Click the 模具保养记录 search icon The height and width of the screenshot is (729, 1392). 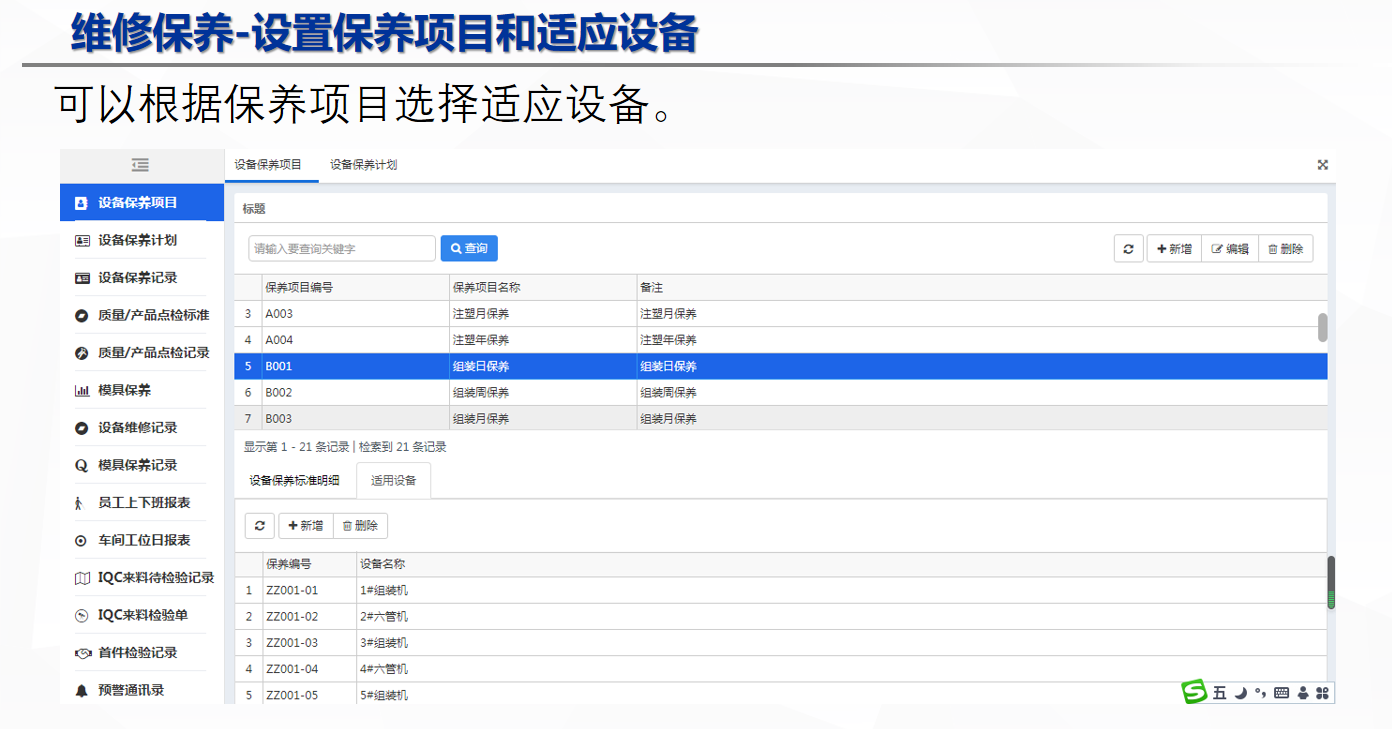coord(82,465)
